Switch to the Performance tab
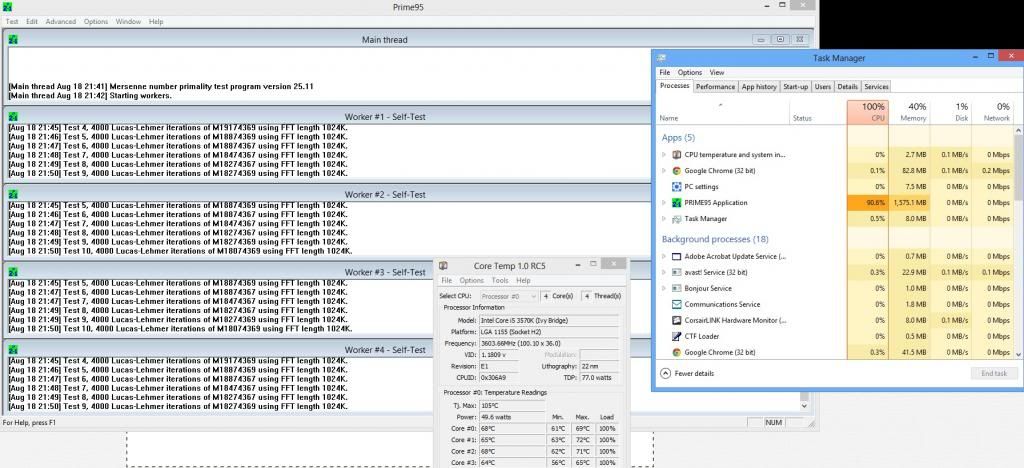Image resolution: width=1024 pixels, height=468 pixels. point(715,87)
